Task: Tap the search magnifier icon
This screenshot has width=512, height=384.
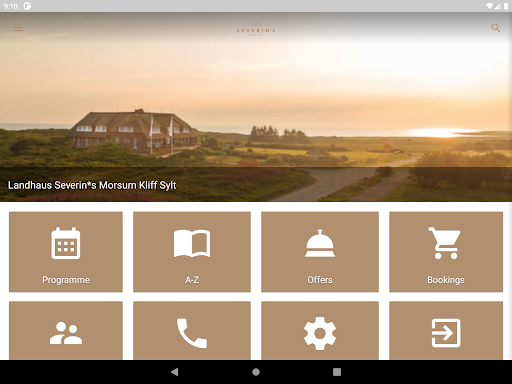Action: [496, 28]
